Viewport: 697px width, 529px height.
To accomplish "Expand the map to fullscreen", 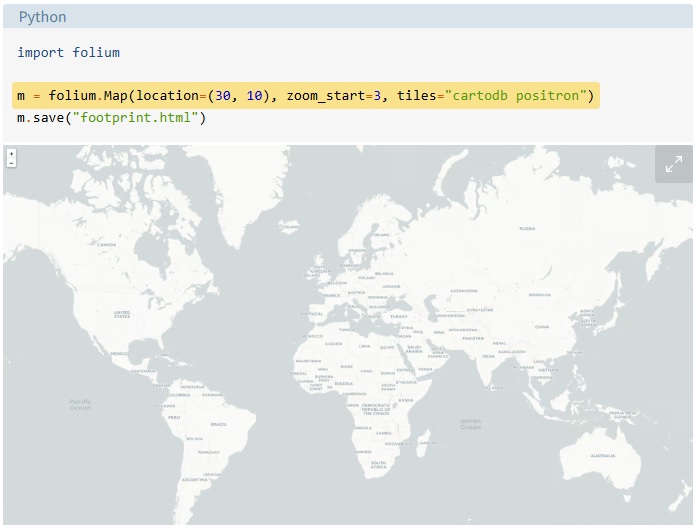I will pos(673,164).
